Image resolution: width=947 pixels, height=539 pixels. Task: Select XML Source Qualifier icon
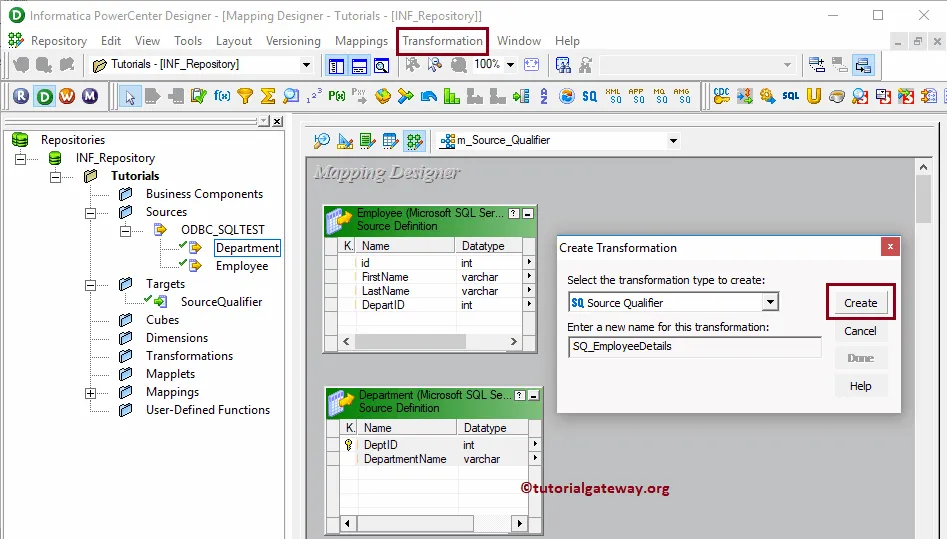tap(613, 96)
